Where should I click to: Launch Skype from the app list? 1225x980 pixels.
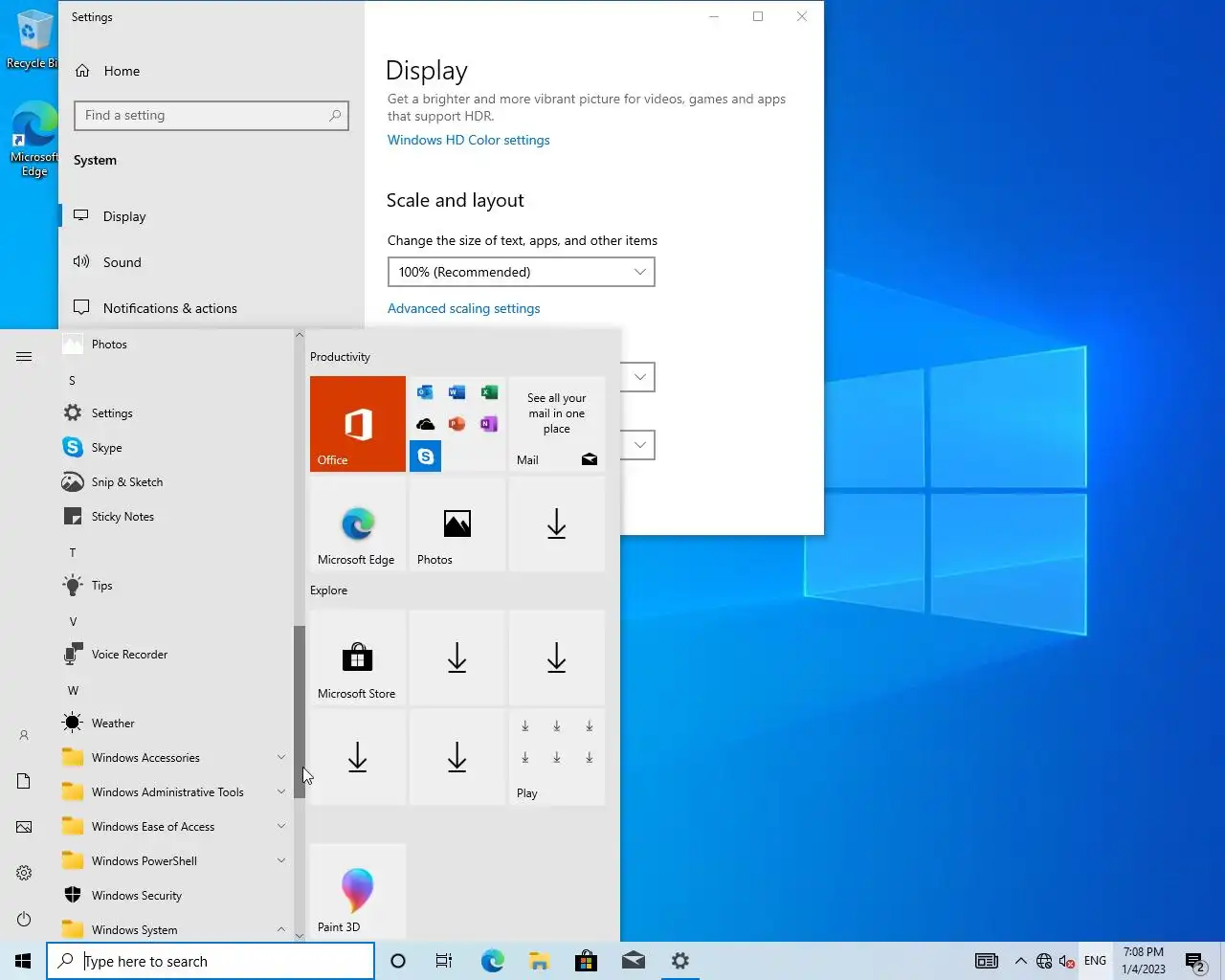click(175, 448)
